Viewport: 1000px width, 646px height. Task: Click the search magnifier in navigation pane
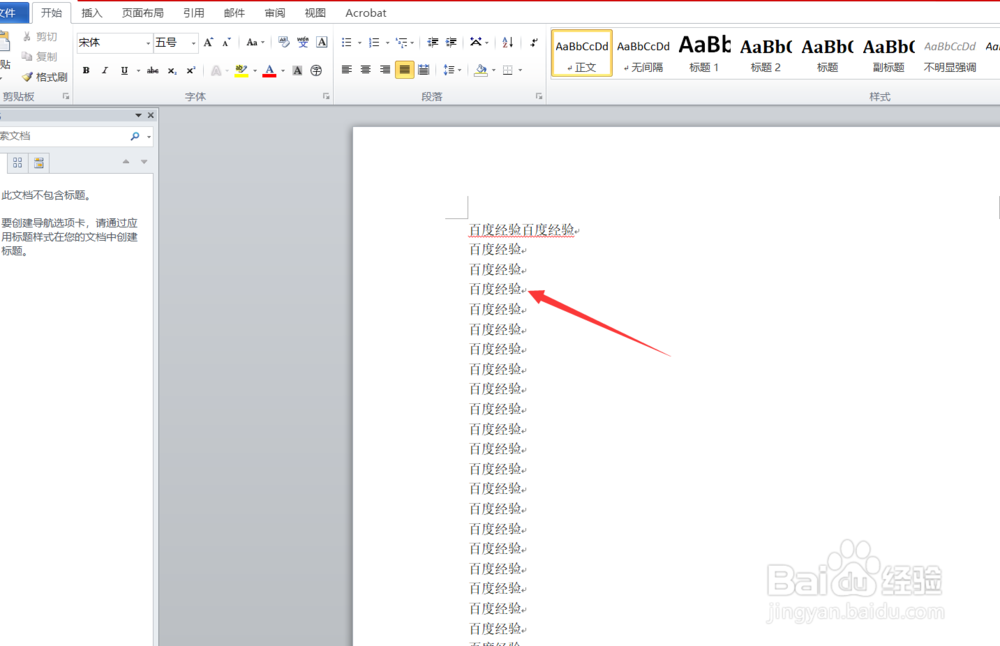pos(135,136)
